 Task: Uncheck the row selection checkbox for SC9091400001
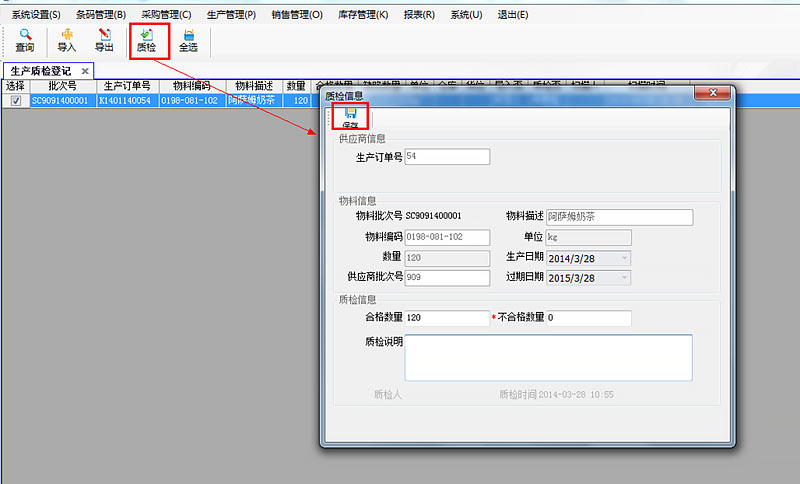(x=15, y=100)
